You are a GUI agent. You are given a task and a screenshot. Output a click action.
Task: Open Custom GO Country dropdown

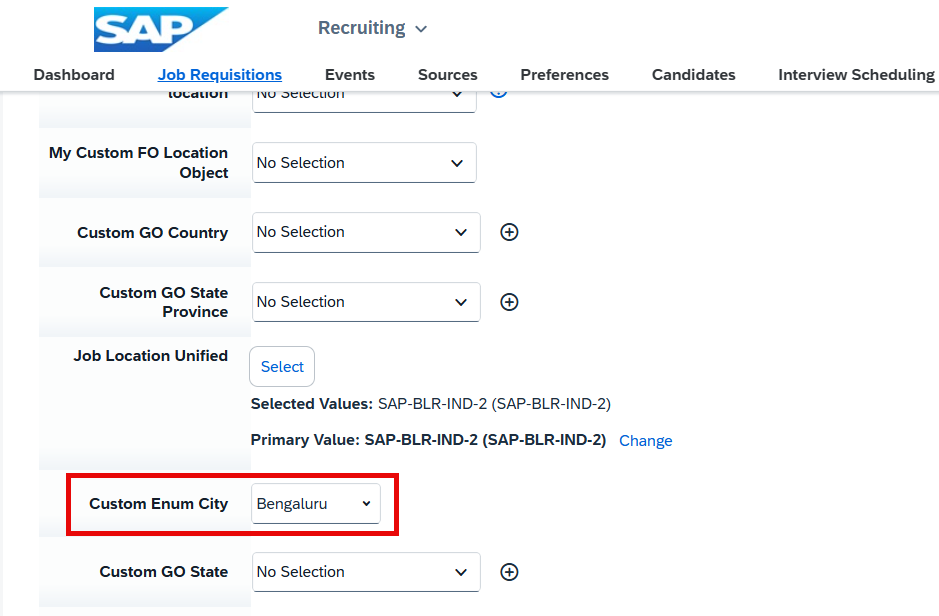366,232
